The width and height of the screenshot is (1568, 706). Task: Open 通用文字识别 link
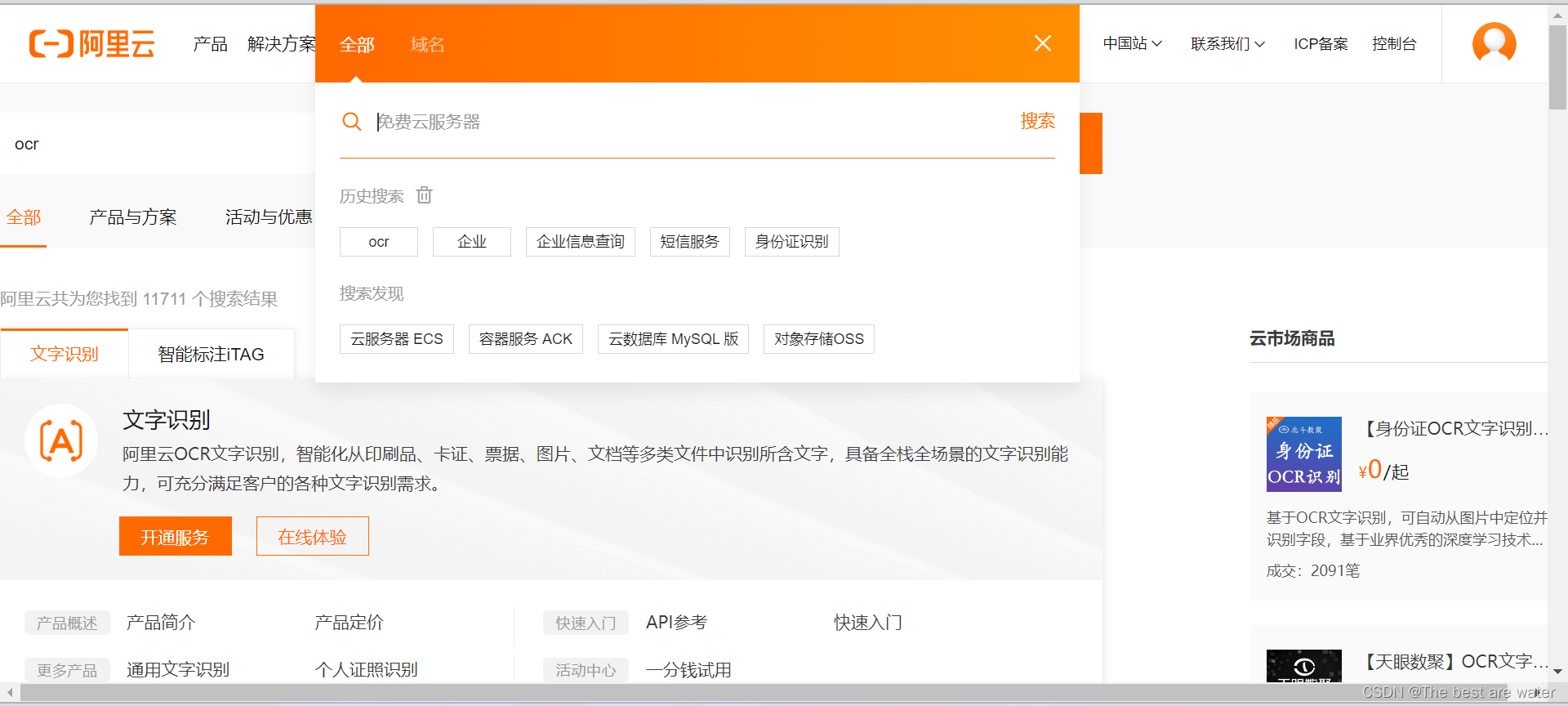(178, 670)
